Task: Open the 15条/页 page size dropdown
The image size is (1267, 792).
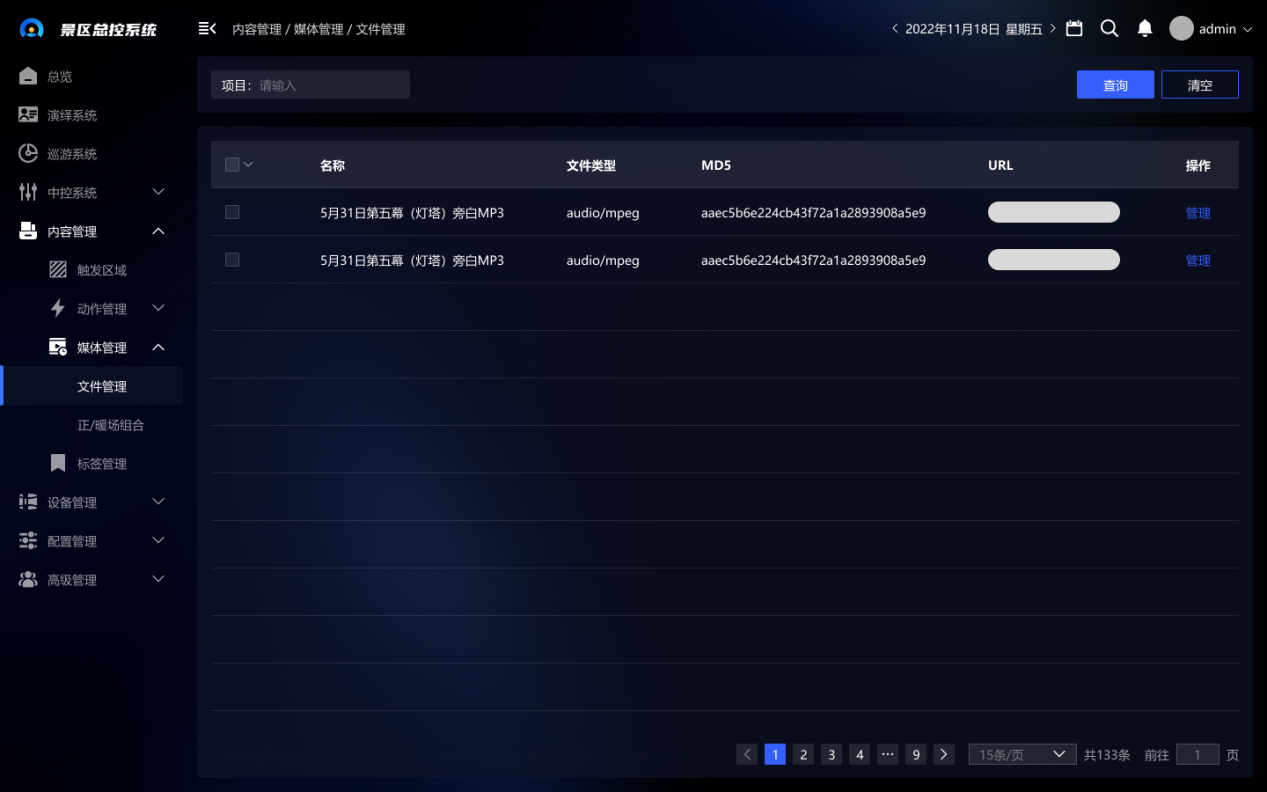Action: [1022, 755]
